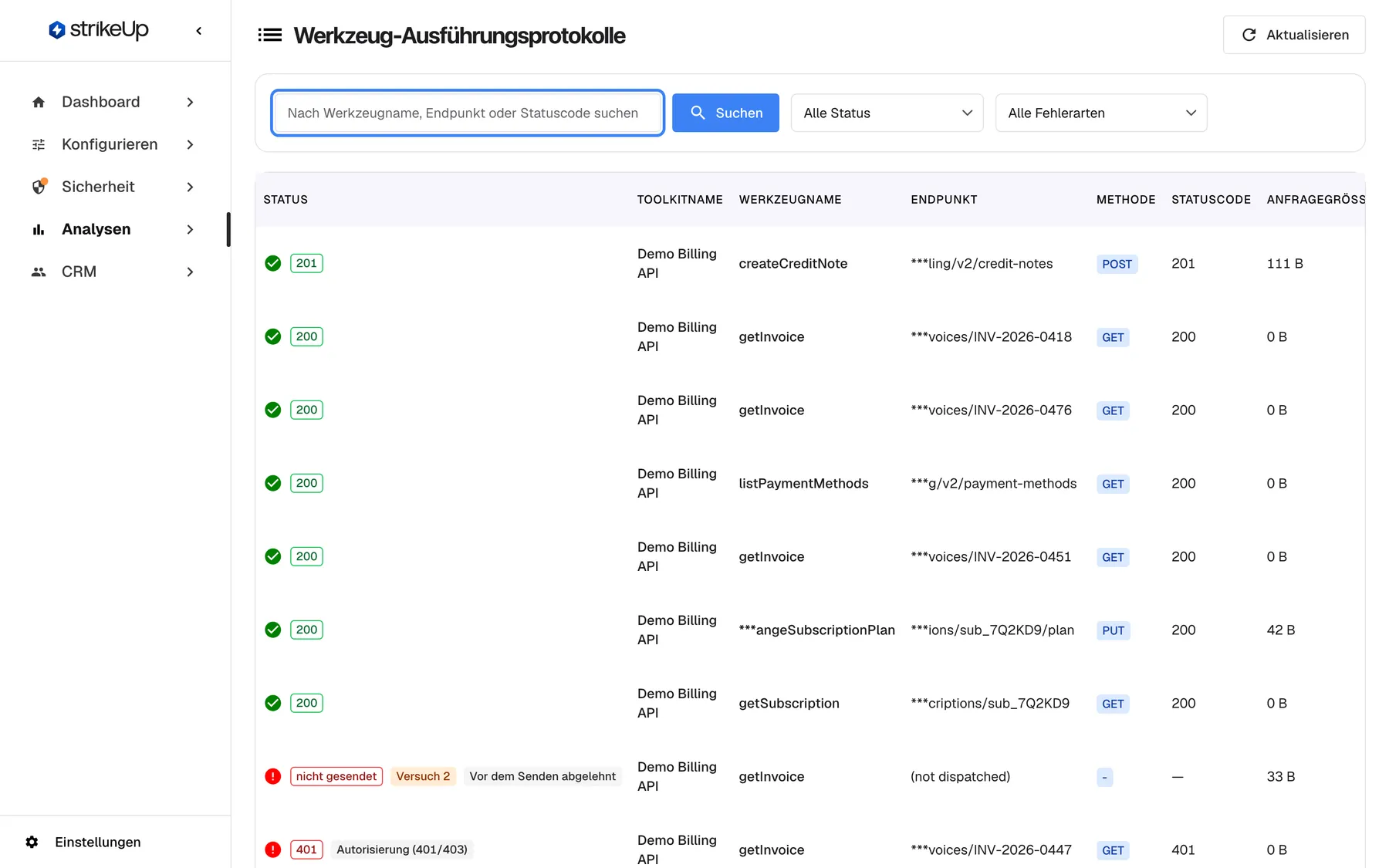Click the nicht gesendet badge
This screenshot has width=1389, height=868.
(x=336, y=776)
